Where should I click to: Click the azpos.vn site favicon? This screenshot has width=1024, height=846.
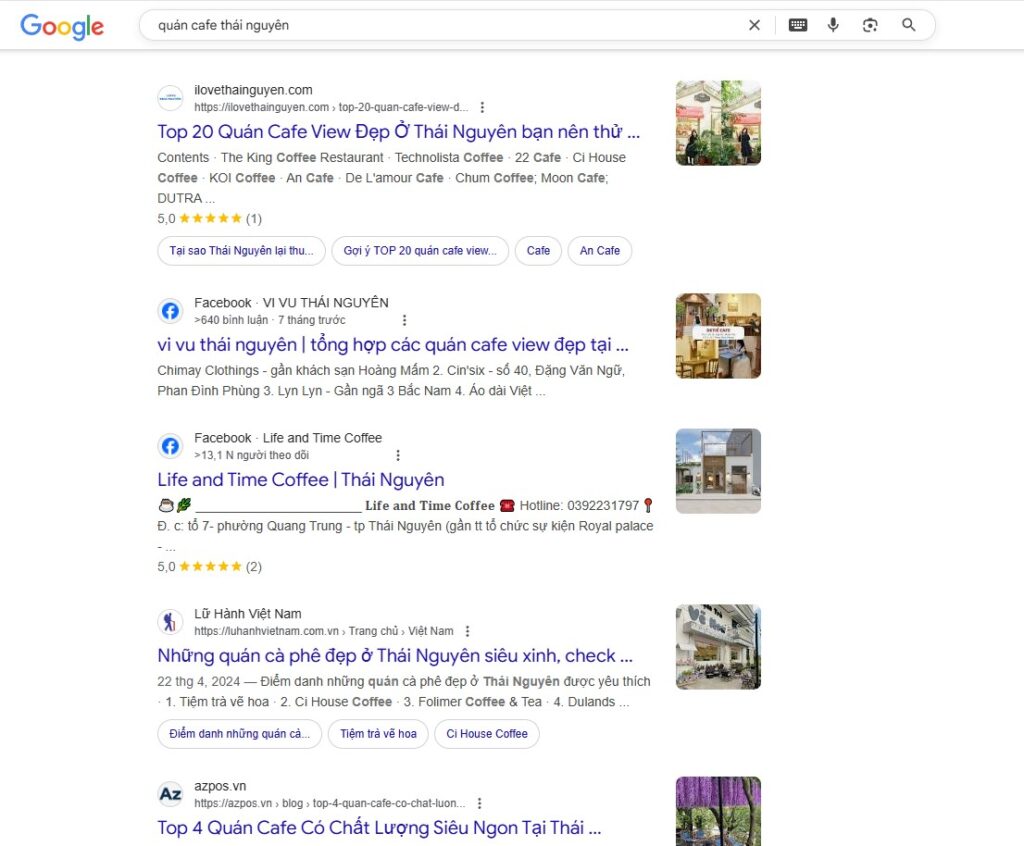[171, 794]
